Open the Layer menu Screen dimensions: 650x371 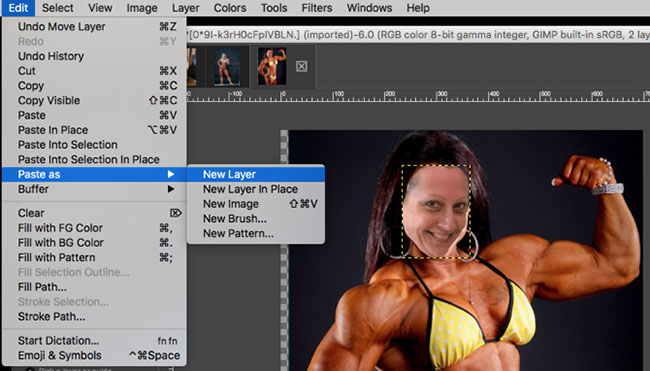pos(185,8)
